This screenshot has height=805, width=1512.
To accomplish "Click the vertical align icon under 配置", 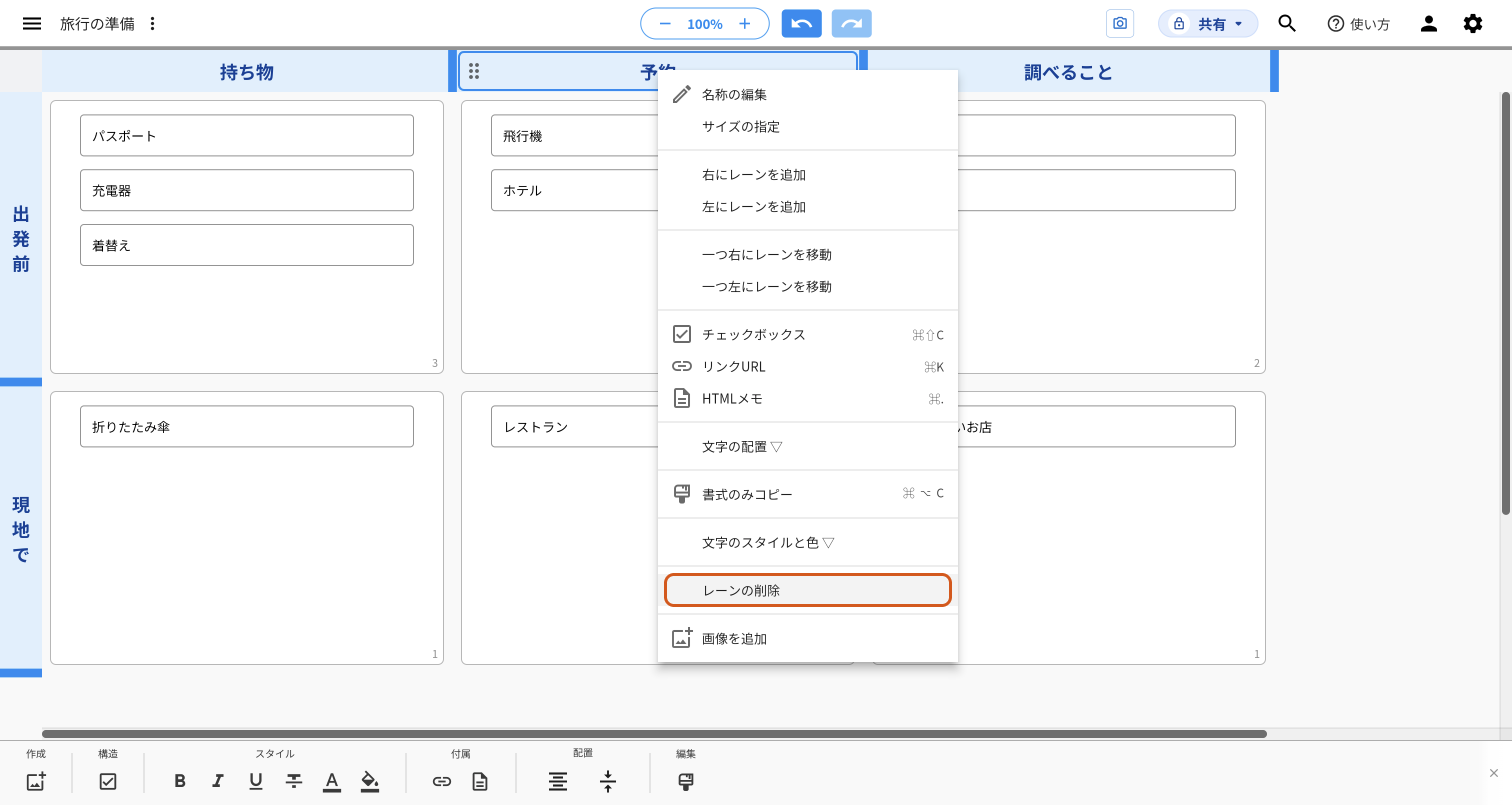I will [x=608, y=781].
